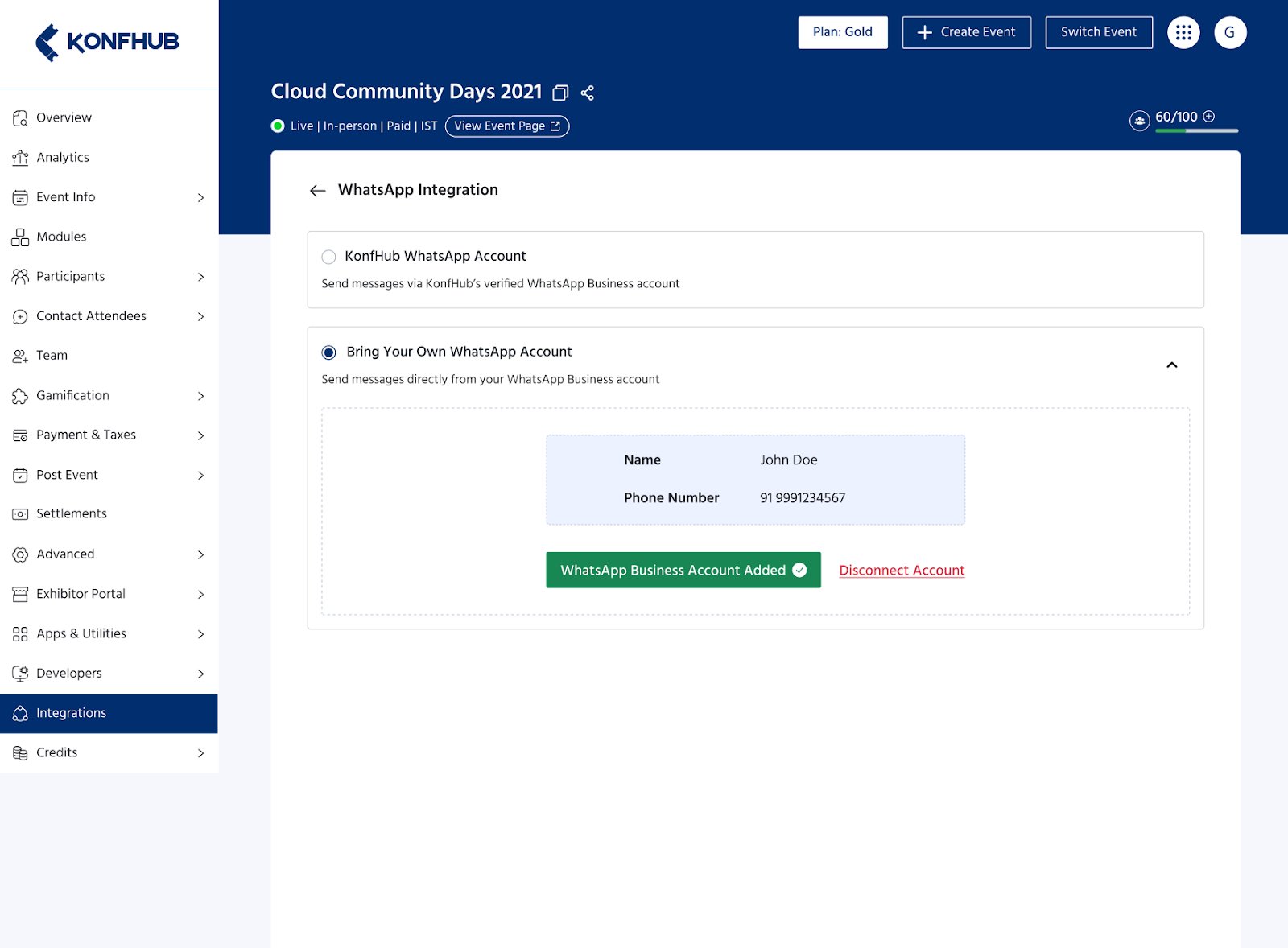Click the attendee capacity people icon
This screenshot has height=948, width=1288.
coord(1139,121)
